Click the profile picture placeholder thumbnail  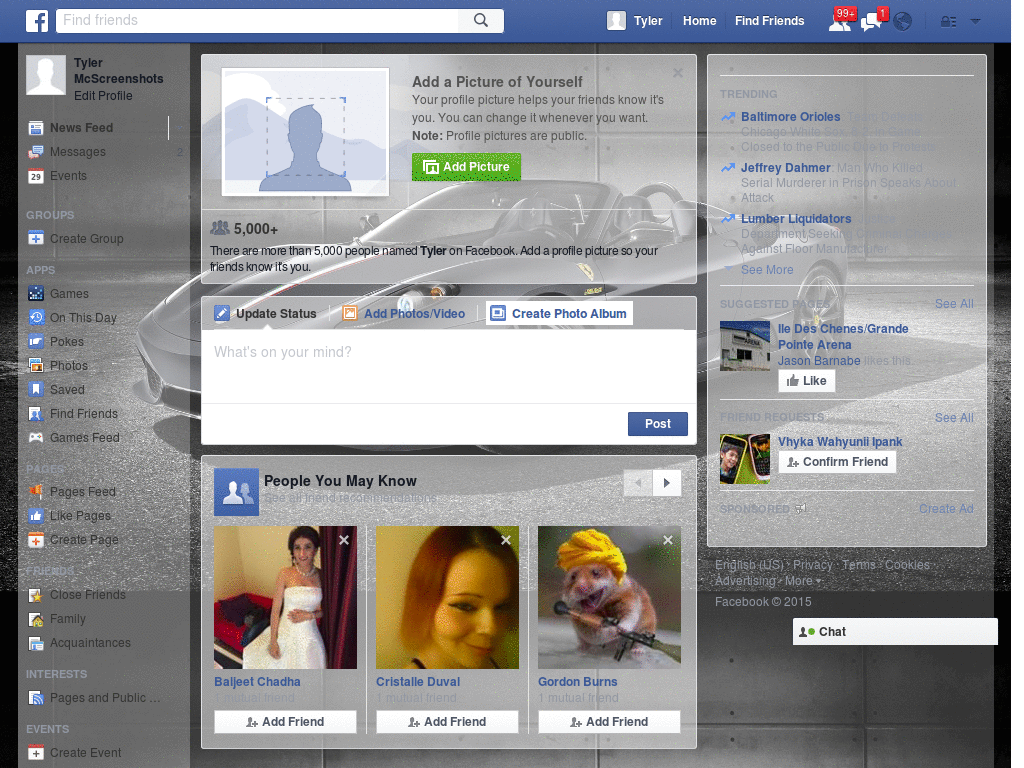(x=305, y=132)
